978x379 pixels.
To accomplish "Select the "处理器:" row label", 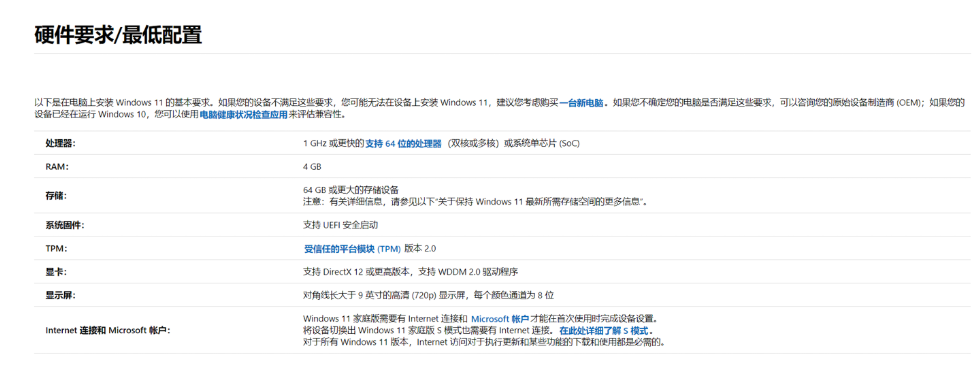I will tap(61, 143).
